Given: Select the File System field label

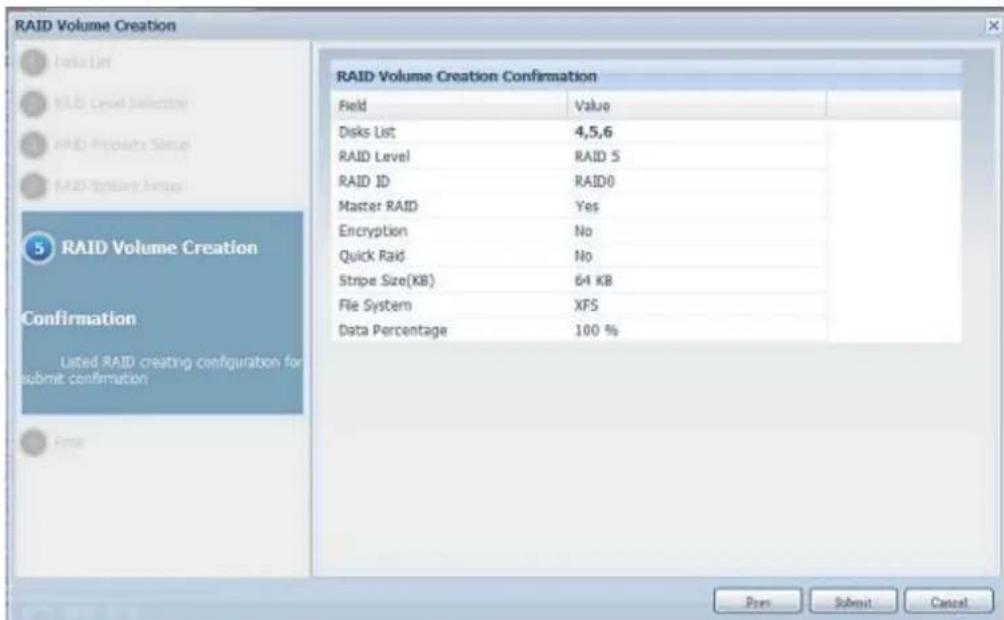Looking at the screenshot, I should point(375,306).
